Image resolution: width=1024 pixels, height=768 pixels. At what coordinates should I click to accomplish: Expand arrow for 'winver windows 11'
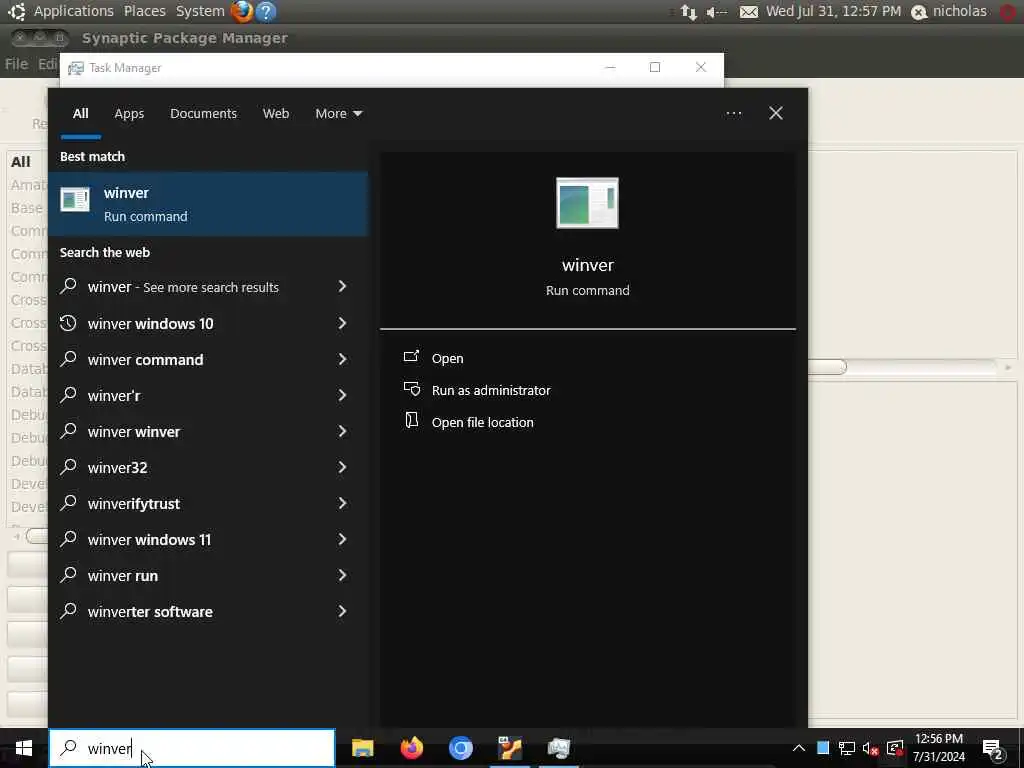point(342,539)
